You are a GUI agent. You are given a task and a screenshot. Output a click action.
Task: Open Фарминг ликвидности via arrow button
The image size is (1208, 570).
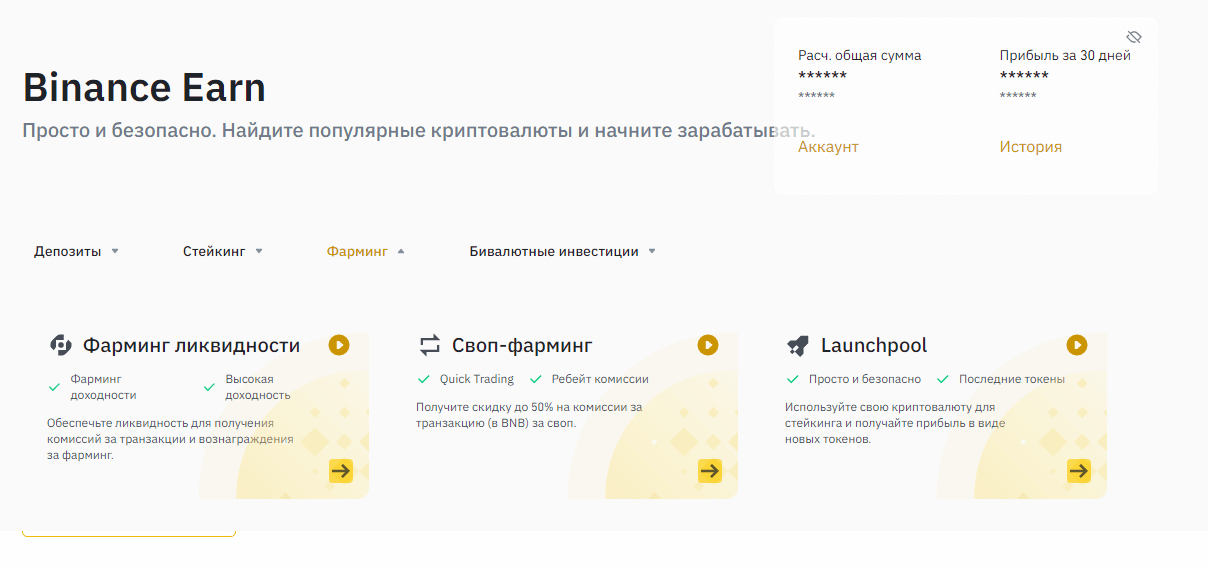pos(341,471)
